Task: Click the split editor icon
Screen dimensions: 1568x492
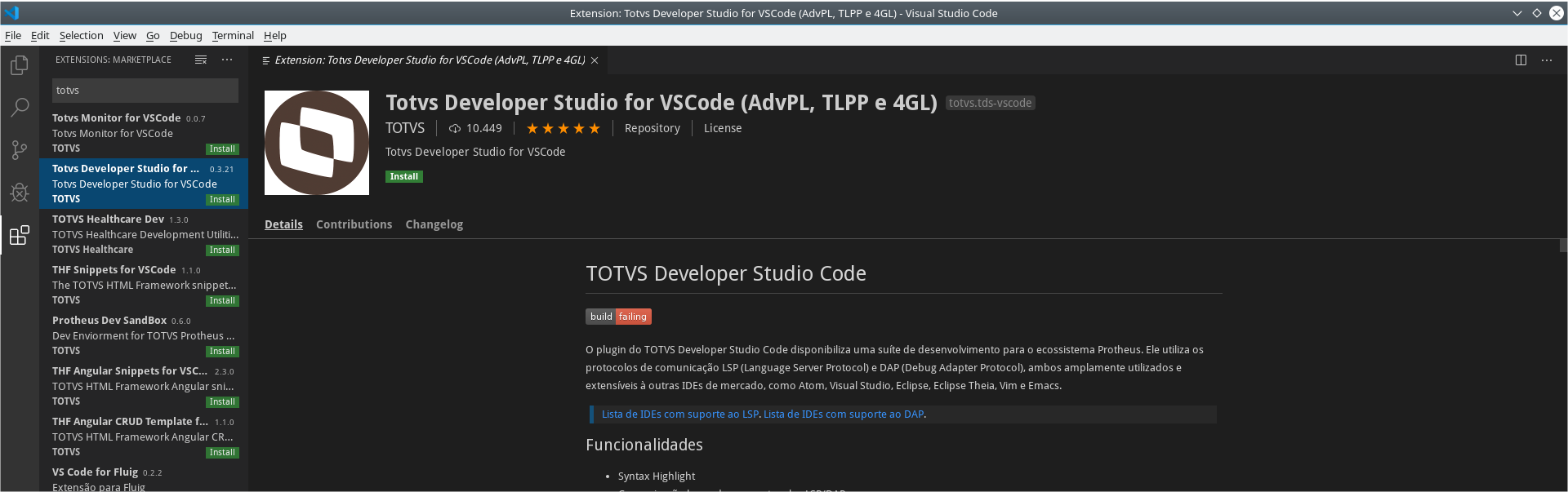Action: 1521,60
